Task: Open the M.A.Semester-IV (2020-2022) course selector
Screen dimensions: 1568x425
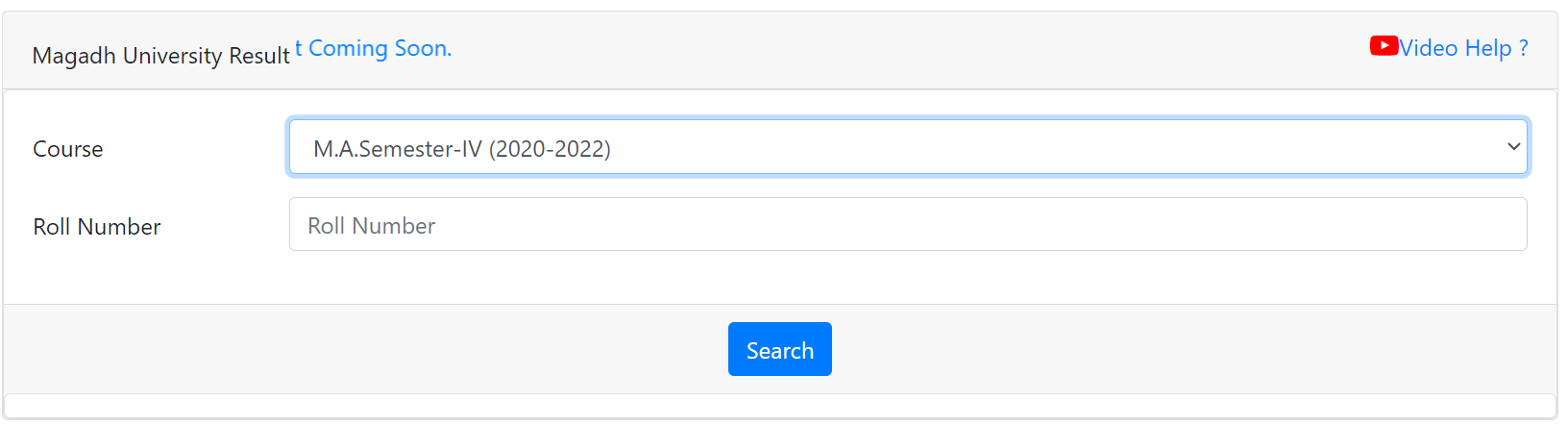Action: [x=907, y=148]
